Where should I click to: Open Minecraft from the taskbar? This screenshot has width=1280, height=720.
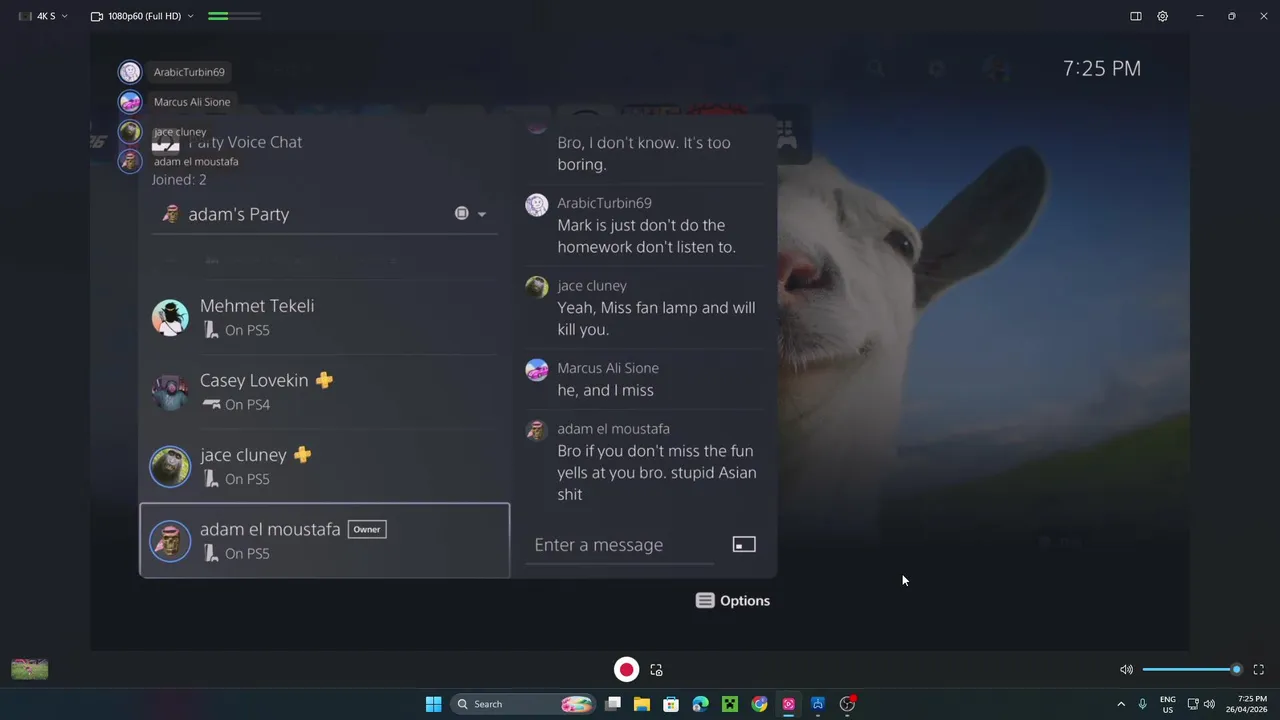(730, 704)
